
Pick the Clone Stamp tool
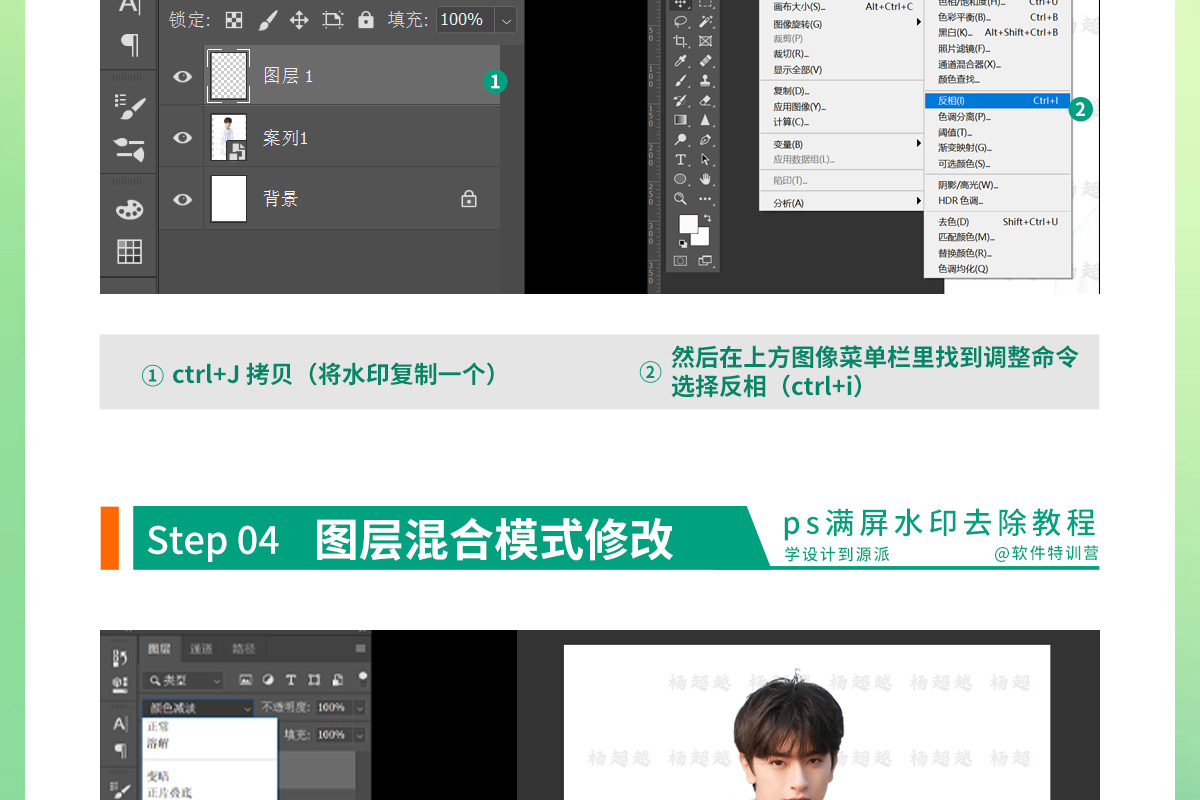point(705,80)
